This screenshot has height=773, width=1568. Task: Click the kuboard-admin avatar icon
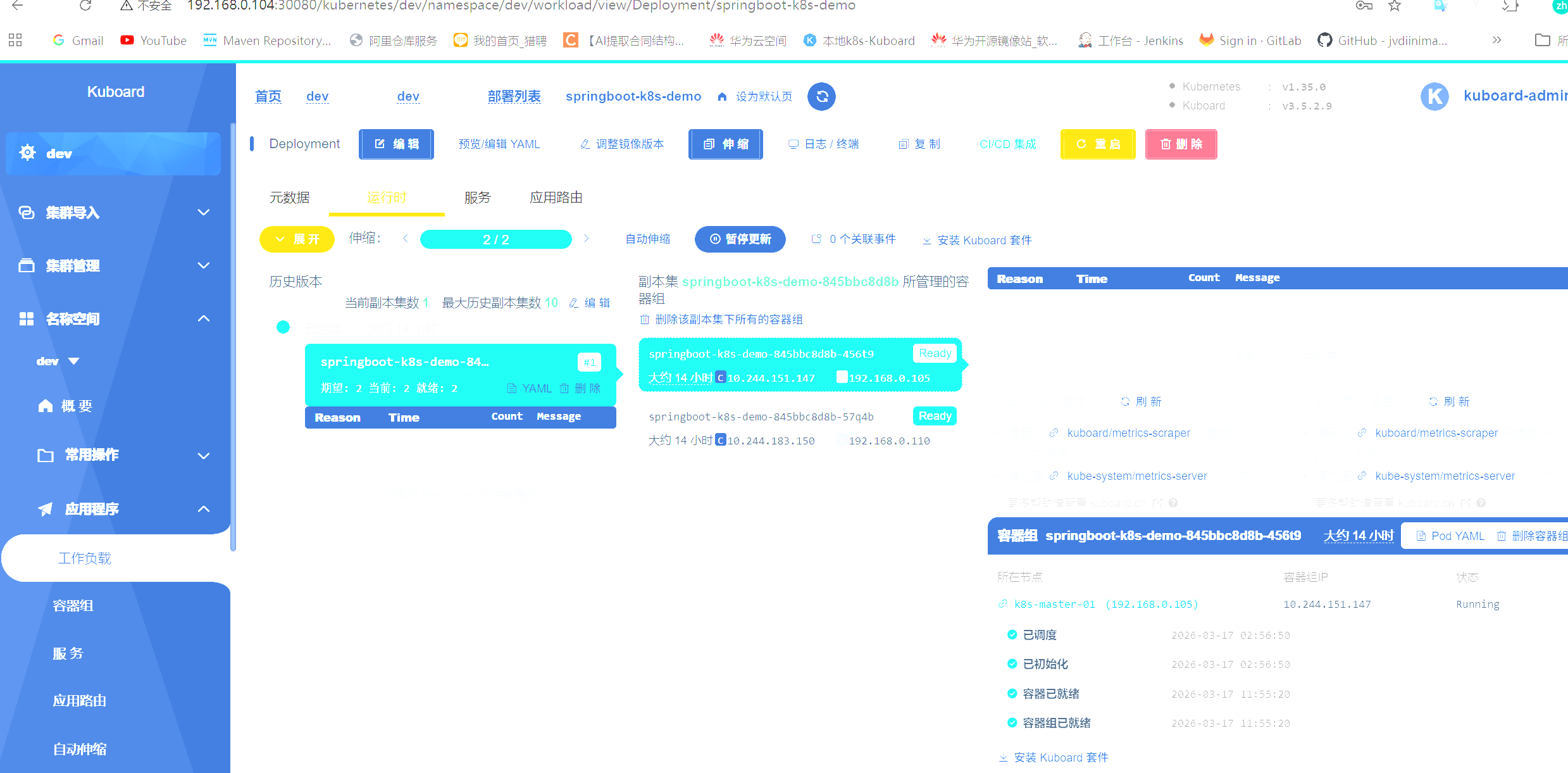pos(1434,96)
